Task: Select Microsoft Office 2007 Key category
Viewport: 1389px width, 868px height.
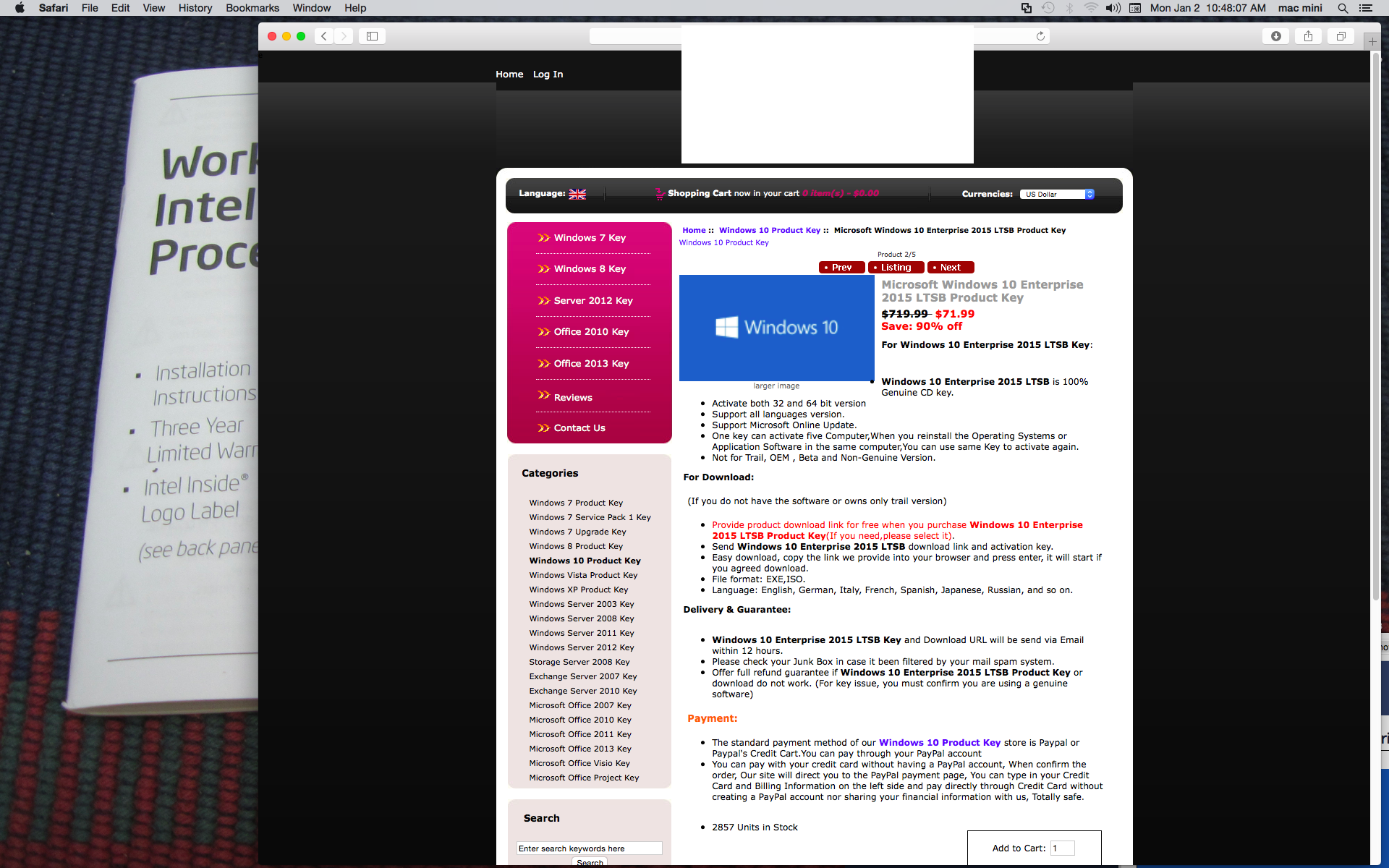Action: click(580, 705)
